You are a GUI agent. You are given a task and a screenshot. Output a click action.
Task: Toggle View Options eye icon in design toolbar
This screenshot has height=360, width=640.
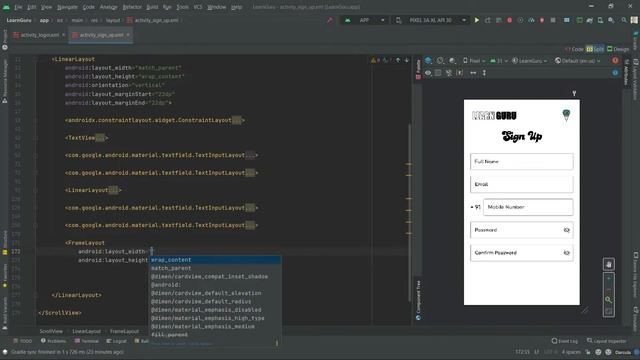point(428,73)
